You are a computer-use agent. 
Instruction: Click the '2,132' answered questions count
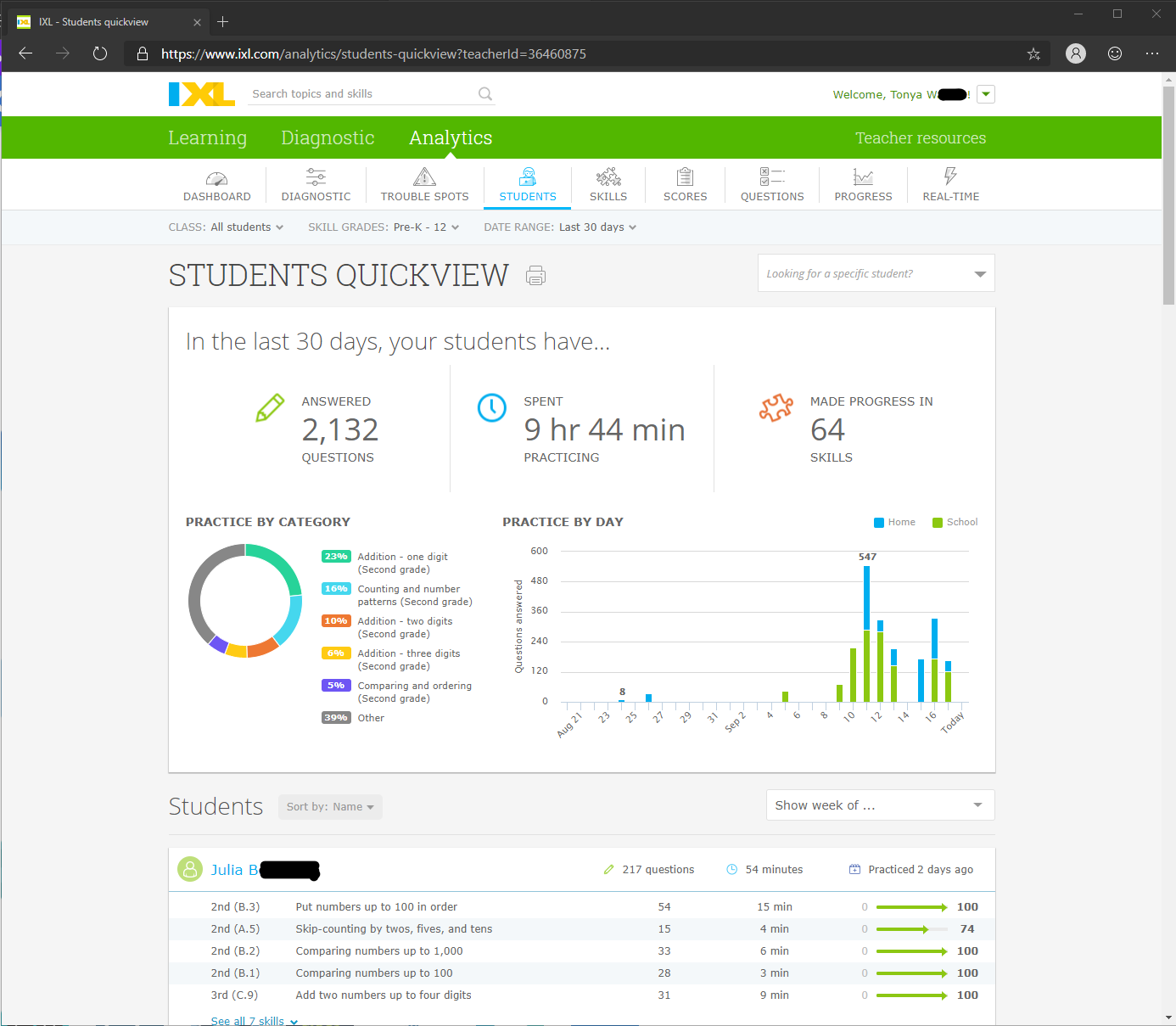point(340,430)
